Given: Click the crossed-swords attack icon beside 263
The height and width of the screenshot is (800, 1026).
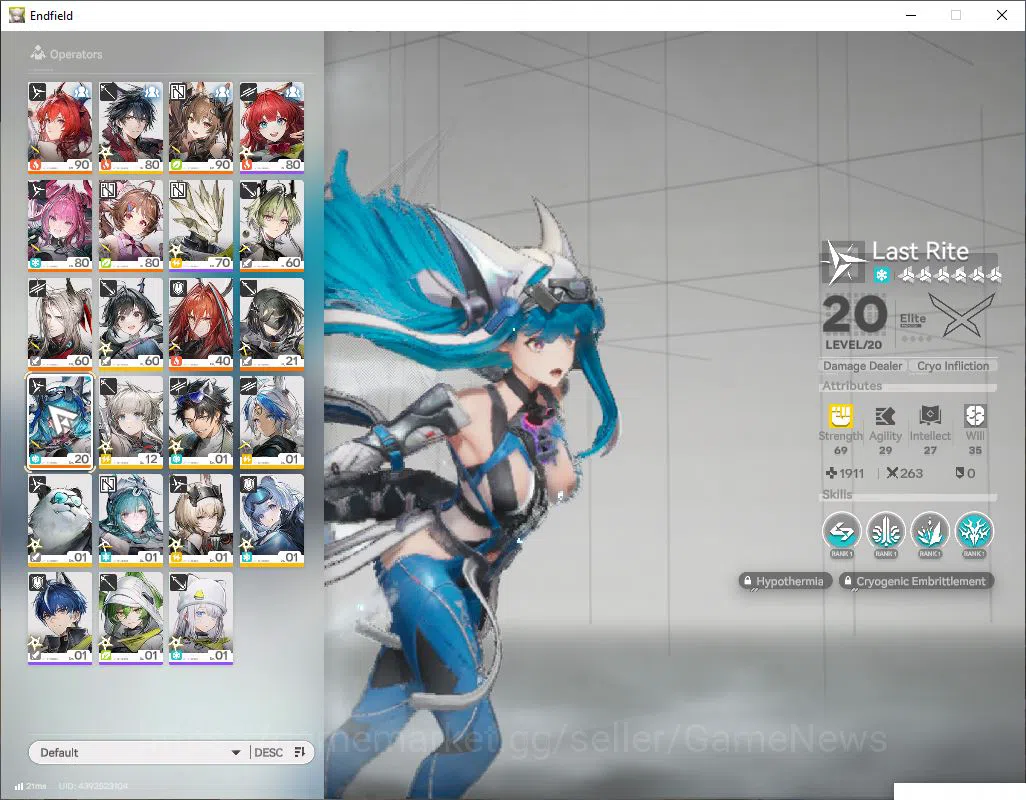Looking at the screenshot, I should click(892, 473).
